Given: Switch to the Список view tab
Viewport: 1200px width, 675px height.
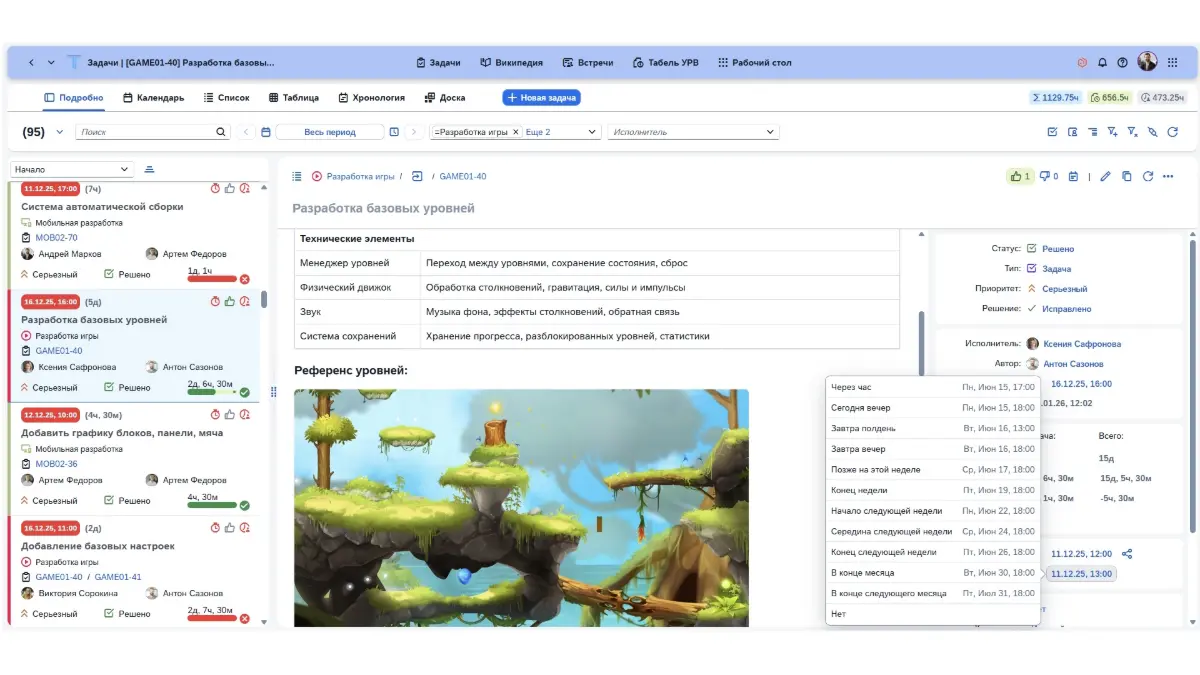Looking at the screenshot, I should point(226,98).
